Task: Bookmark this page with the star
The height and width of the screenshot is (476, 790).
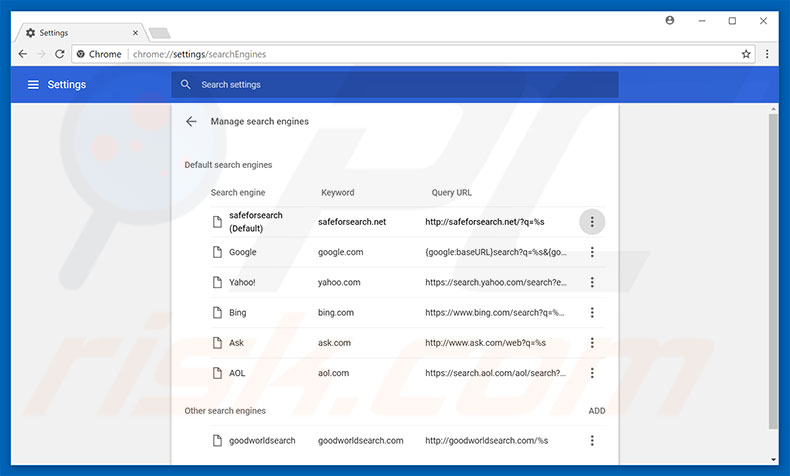Action: pyautogui.click(x=746, y=54)
